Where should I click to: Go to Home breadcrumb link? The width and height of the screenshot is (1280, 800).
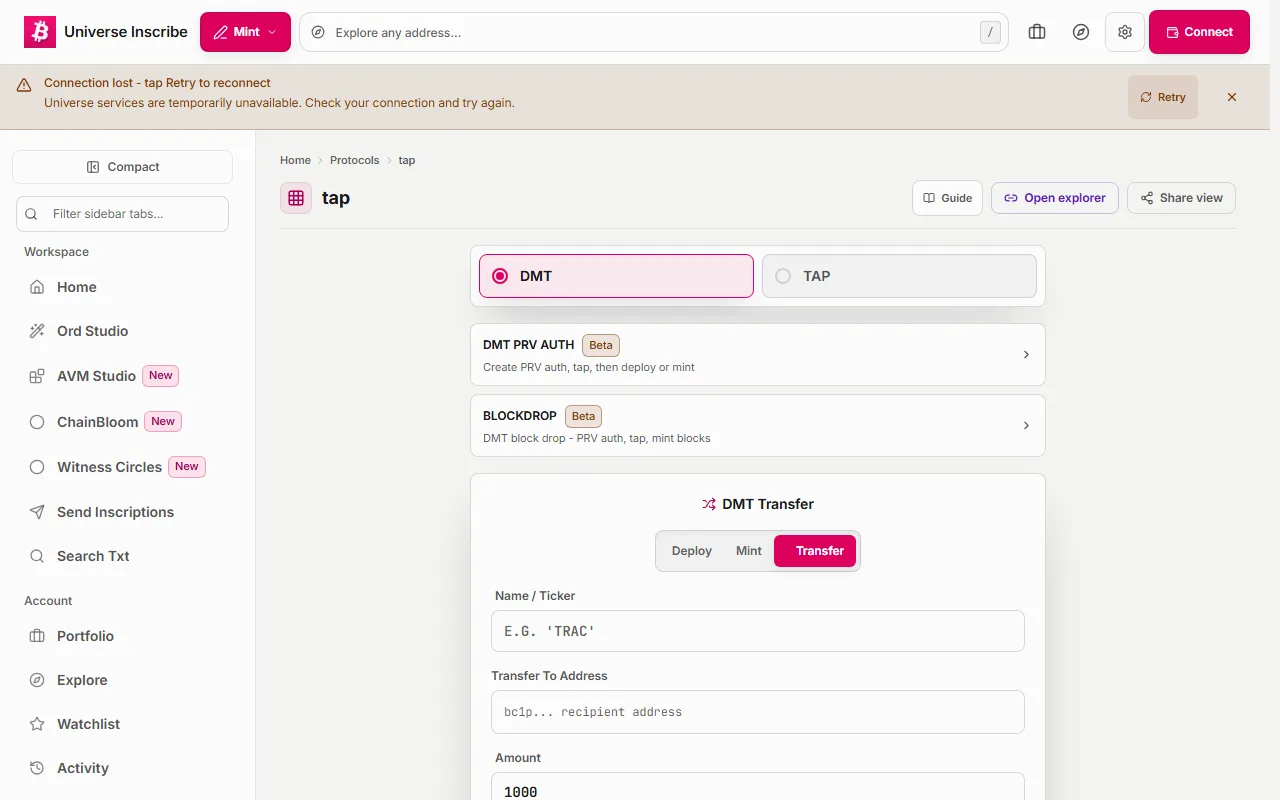coord(295,160)
